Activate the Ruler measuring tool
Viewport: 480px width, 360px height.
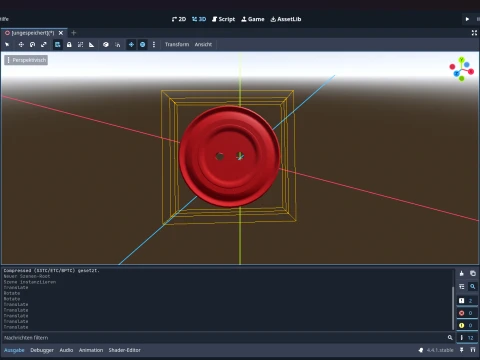92,44
